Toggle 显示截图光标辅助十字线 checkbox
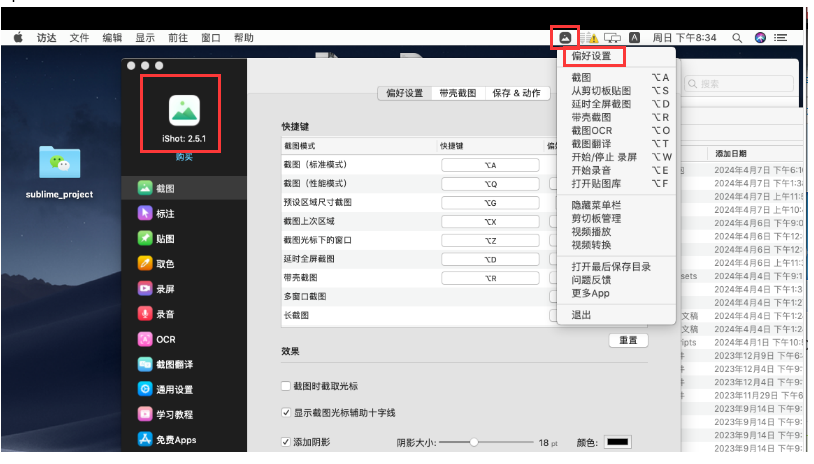Viewport: 814px width, 464px height. tap(286, 413)
